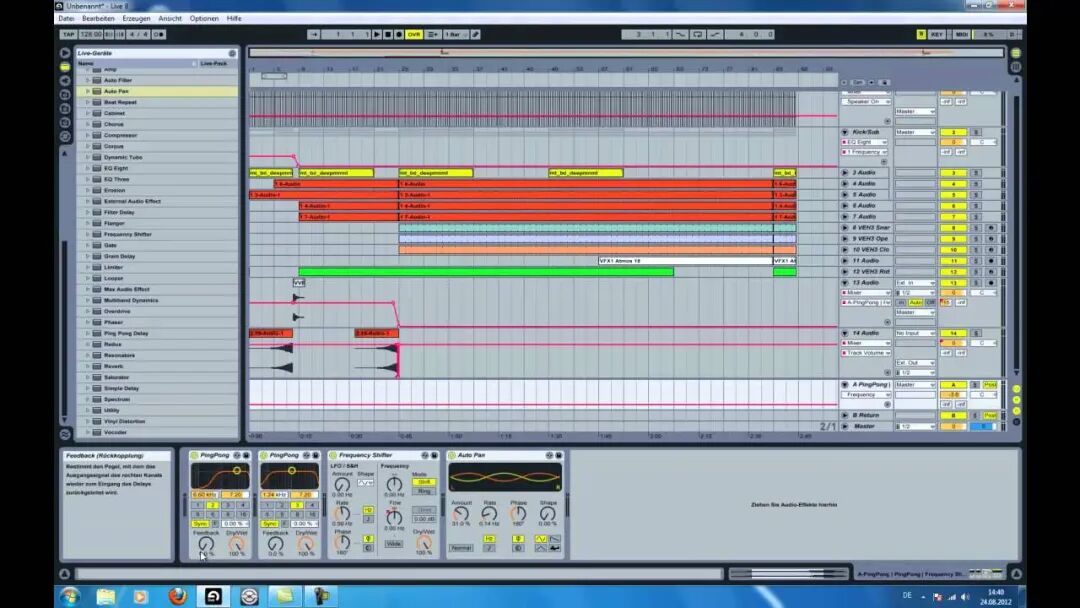This screenshot has height=608, width=1080.
Task: Open the Optionen menu
Action: pos(204,19)
